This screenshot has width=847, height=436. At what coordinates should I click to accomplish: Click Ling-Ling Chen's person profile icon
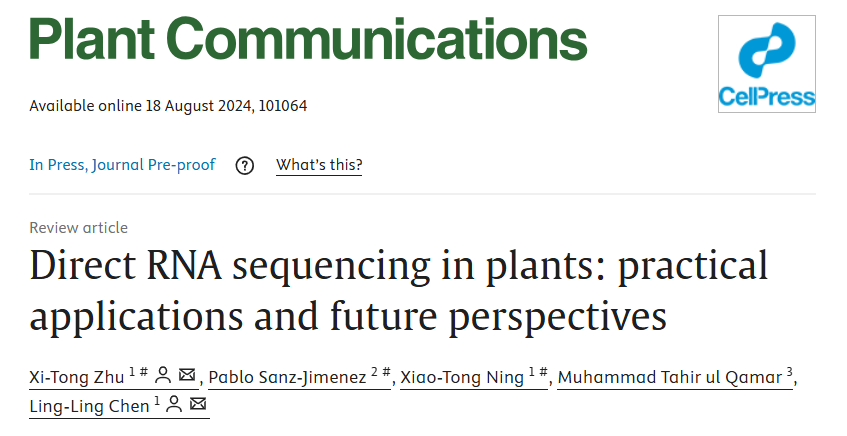(x=174, y=404)
